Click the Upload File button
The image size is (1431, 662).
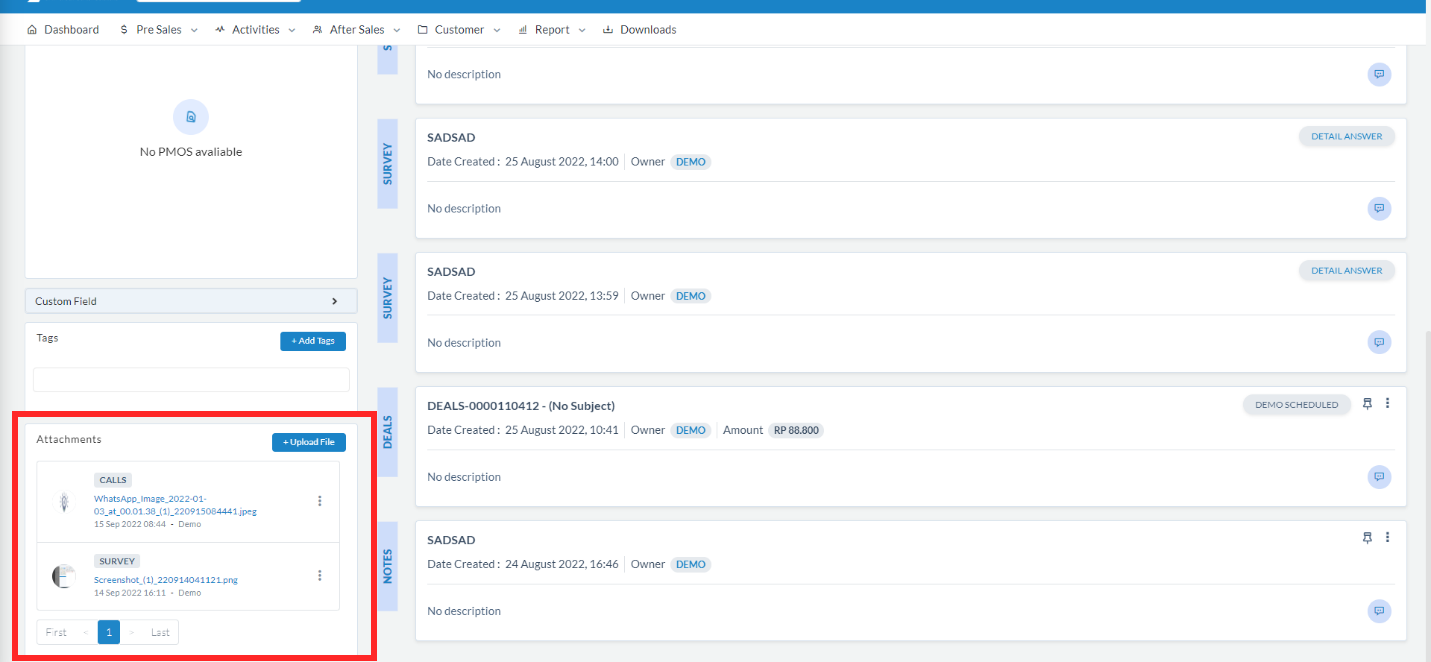pos(309,442)
